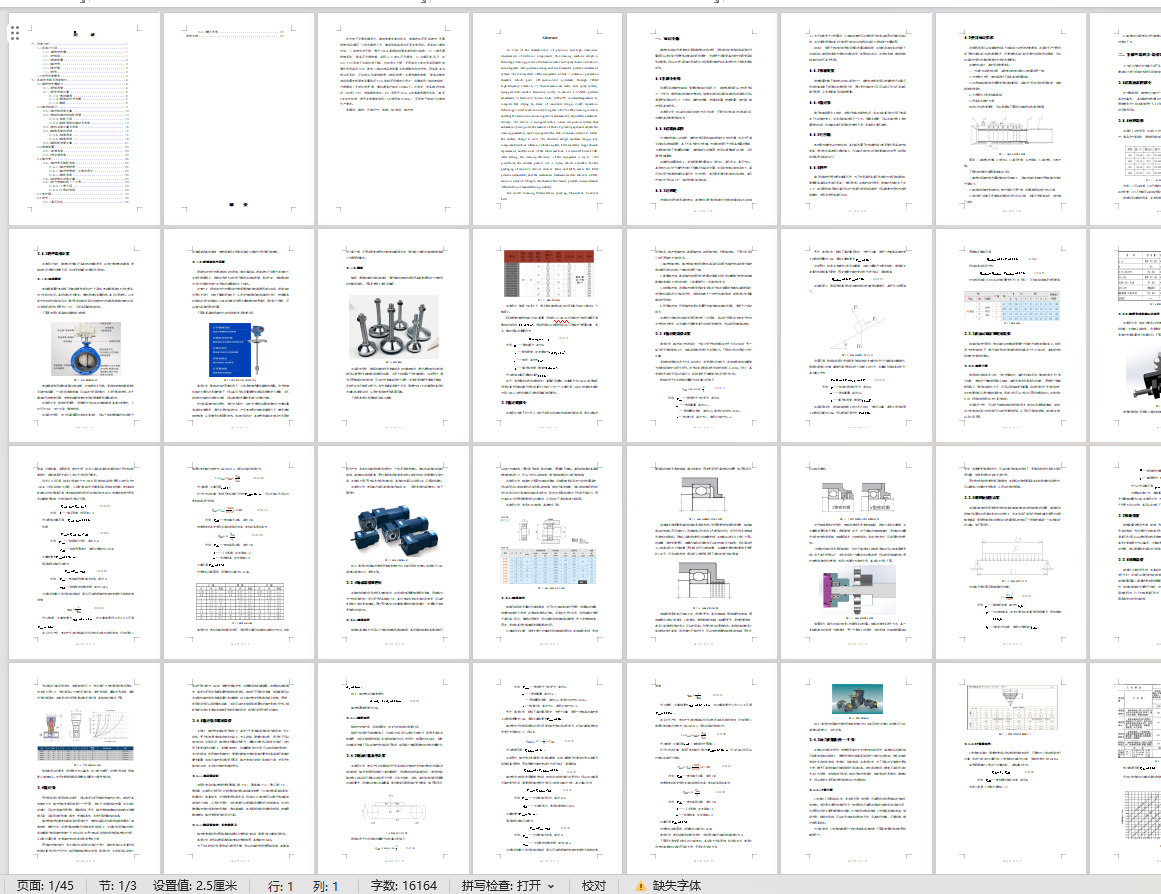Select the English Abstract page thumbnail
Image resolution: width=1161 pixels, height=894 pixels.
(x=548, y=119)
